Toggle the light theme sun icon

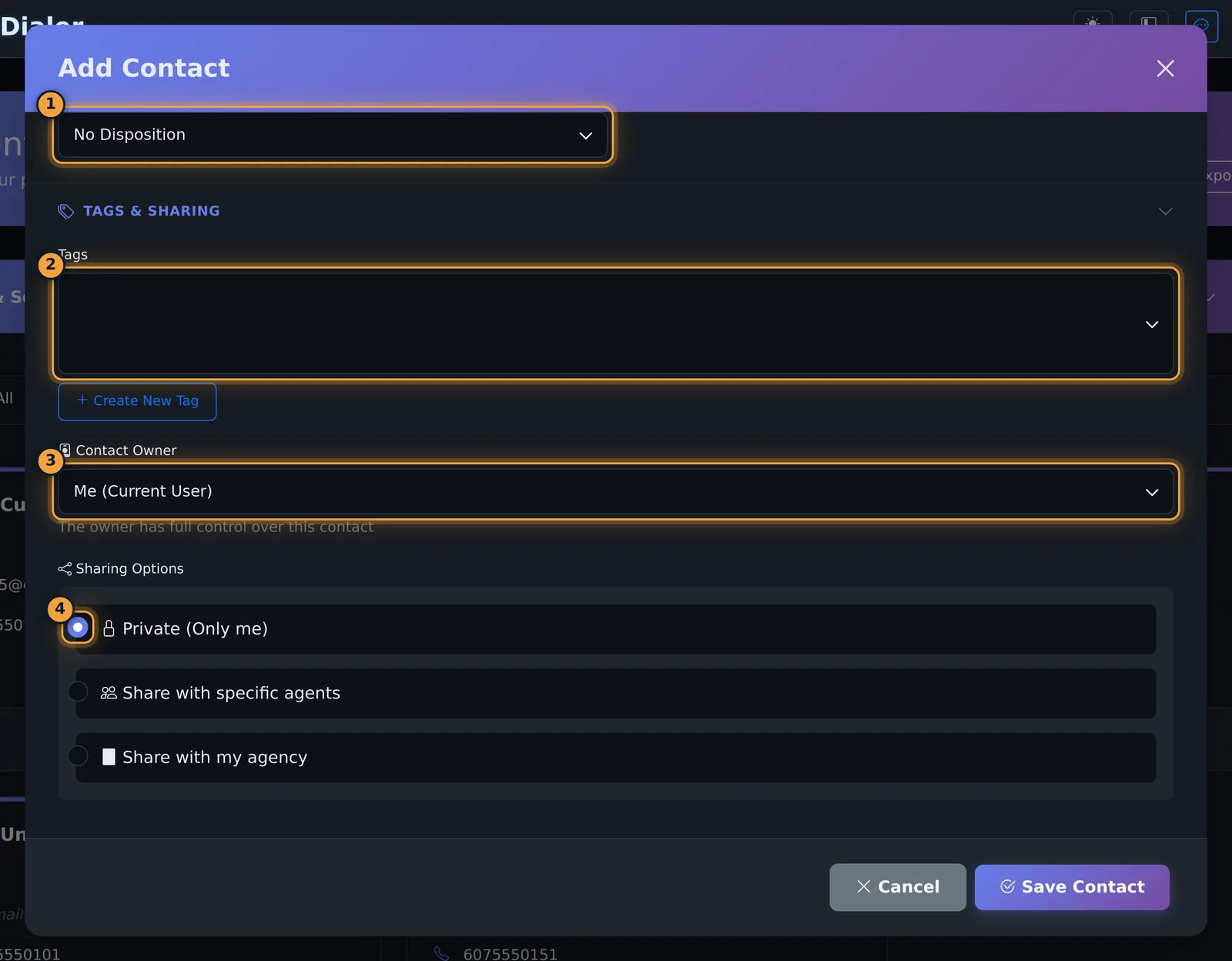[x=1093, y=22]
